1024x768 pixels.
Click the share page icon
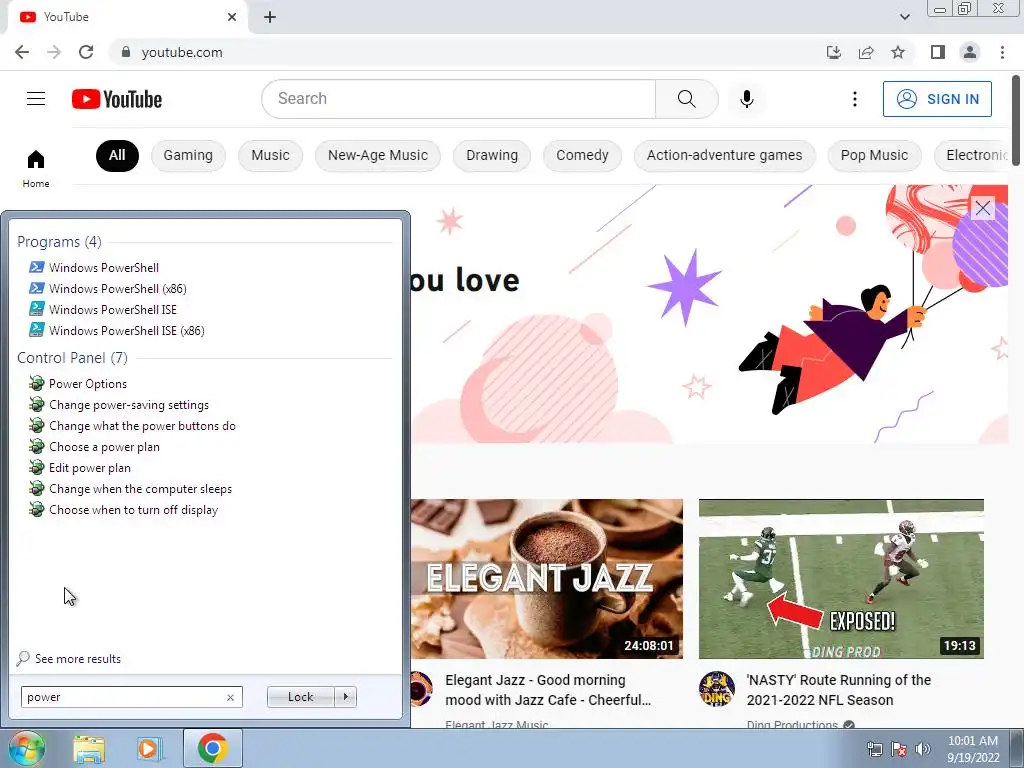click(x=866, y=52)
